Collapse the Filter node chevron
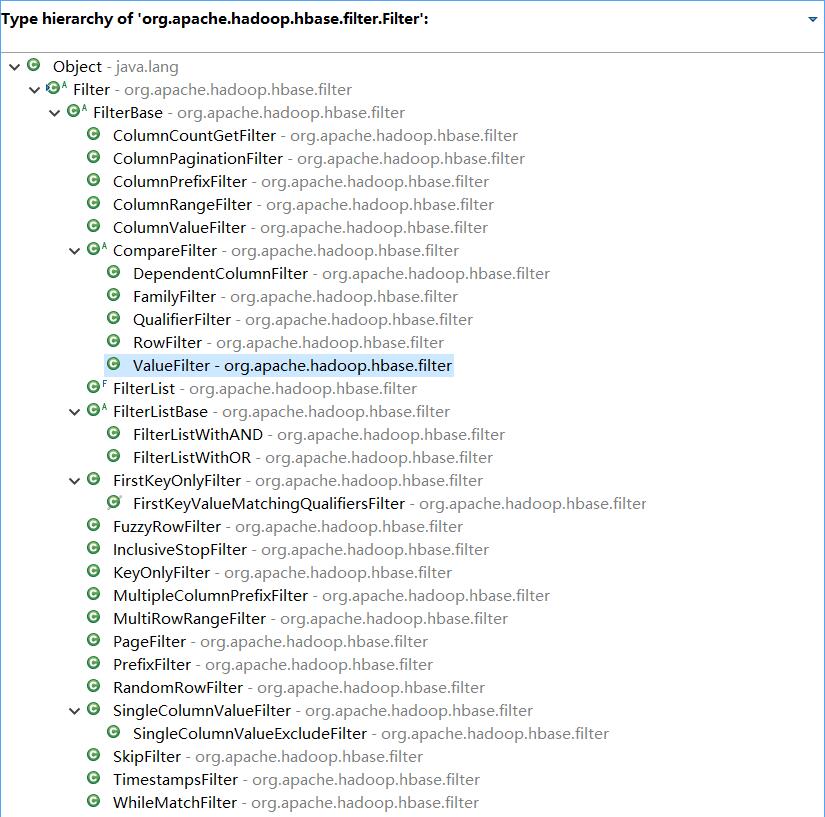The height and width of the screenshot is (817, 825). (x=35, y=90)
